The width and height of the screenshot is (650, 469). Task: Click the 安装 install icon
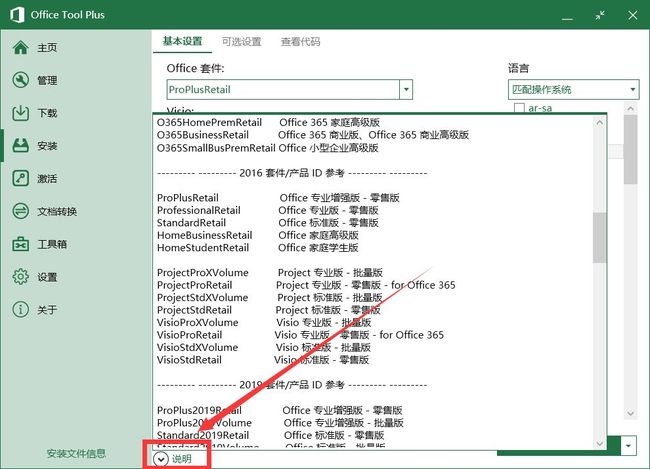20,146
